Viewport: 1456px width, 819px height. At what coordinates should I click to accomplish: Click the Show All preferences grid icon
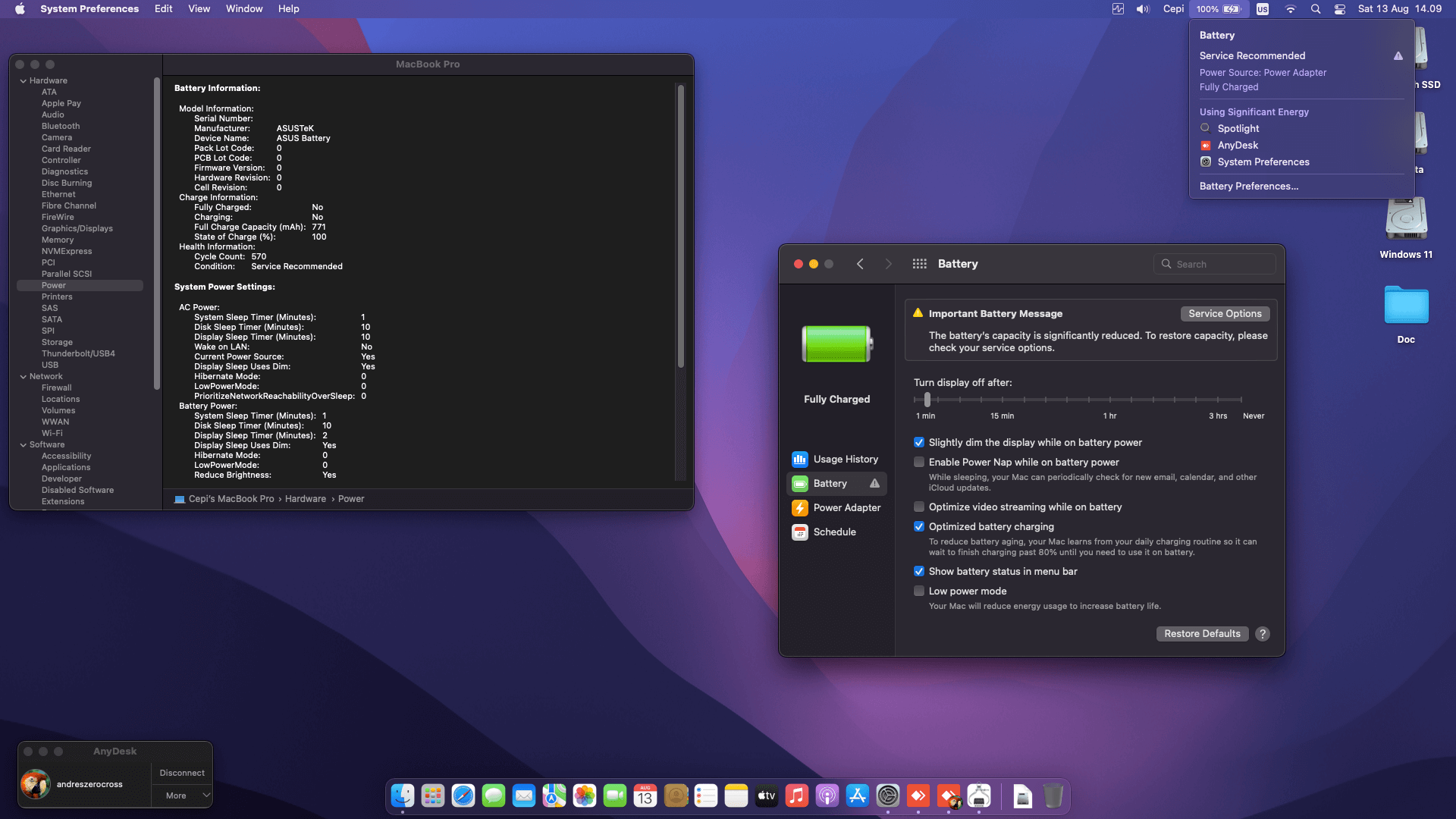coord(919,264)
